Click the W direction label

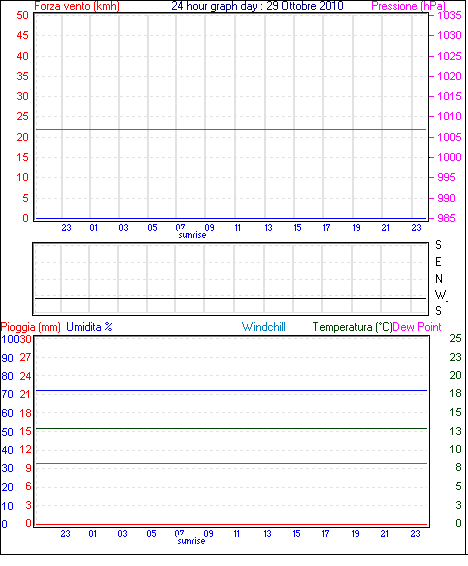pyautogui.click(x=440, y=295)
